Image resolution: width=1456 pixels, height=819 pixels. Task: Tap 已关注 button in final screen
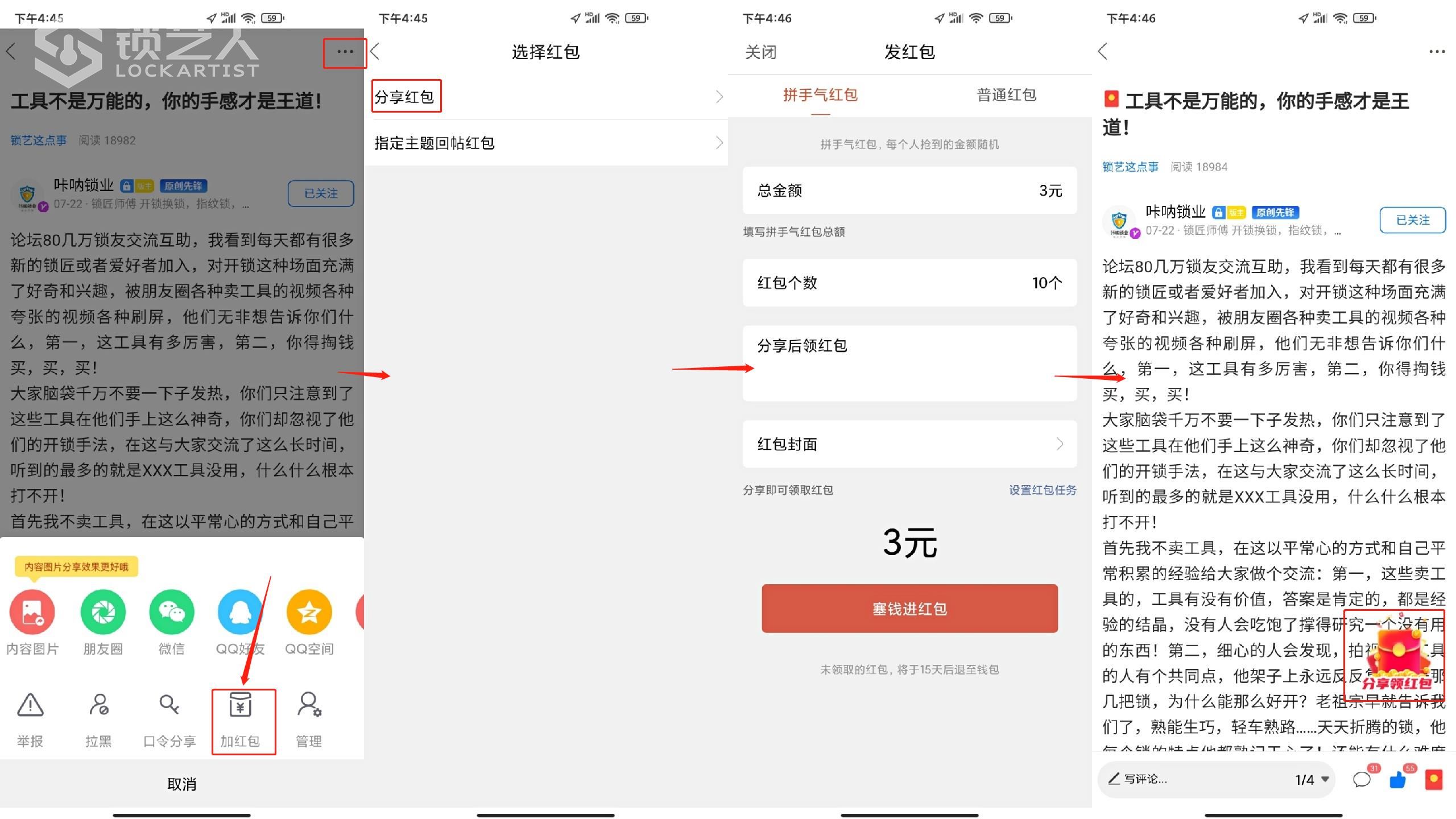pos(1413,220)
